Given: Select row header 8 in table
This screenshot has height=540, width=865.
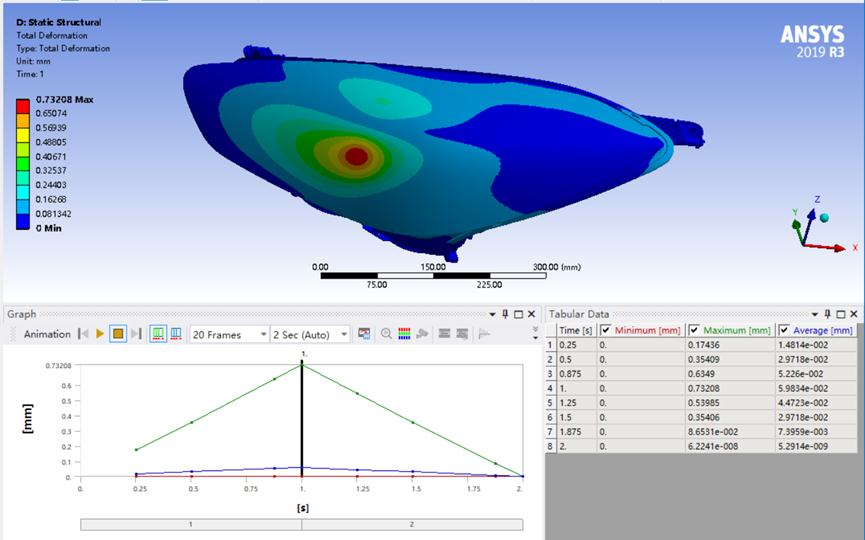Looking at the screenshot, I should click(x=550, y=446).
